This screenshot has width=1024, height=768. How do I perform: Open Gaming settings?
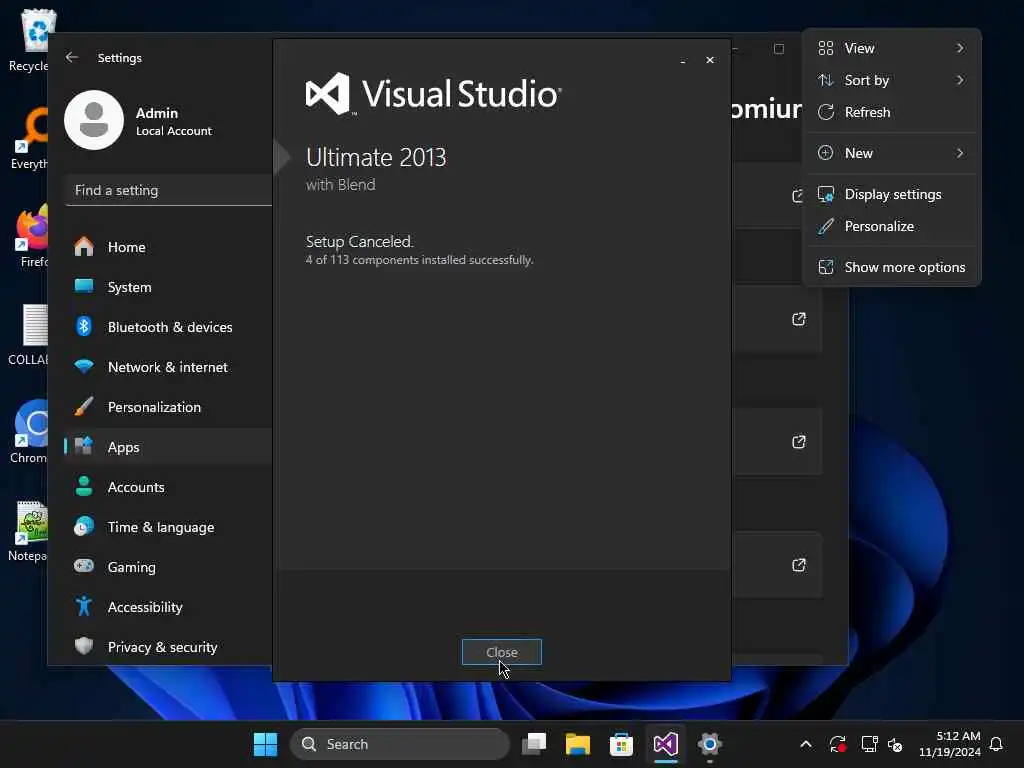(168, 567)
